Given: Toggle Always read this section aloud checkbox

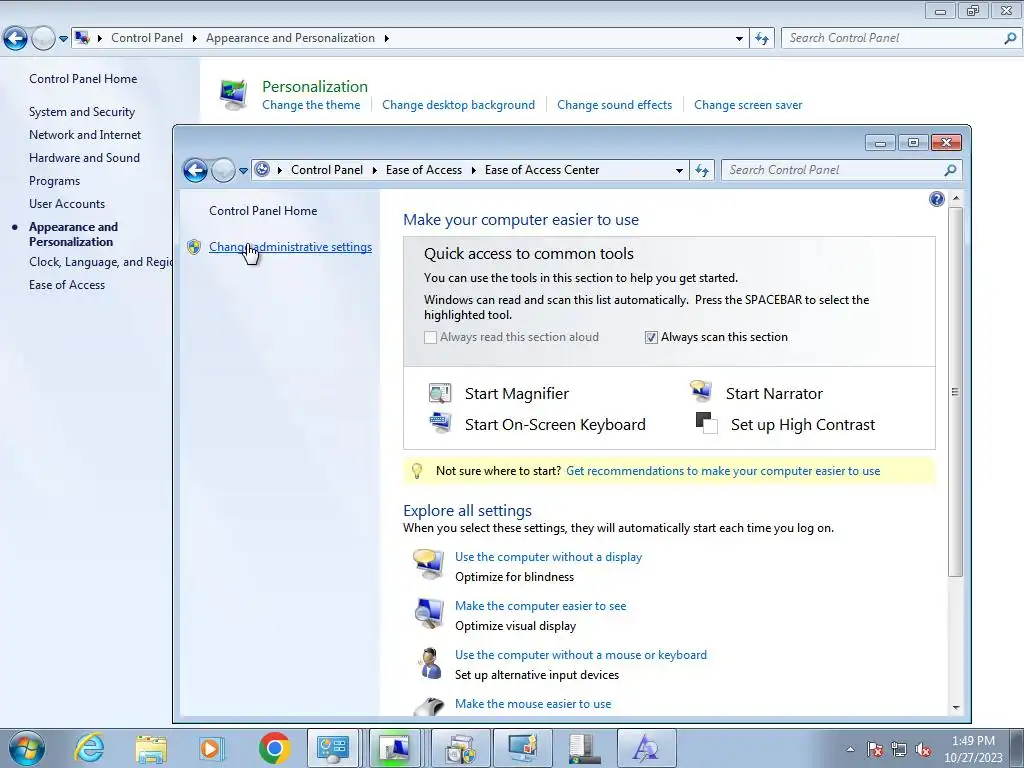Looking at the screenshot, I should [x=430, y=338].
